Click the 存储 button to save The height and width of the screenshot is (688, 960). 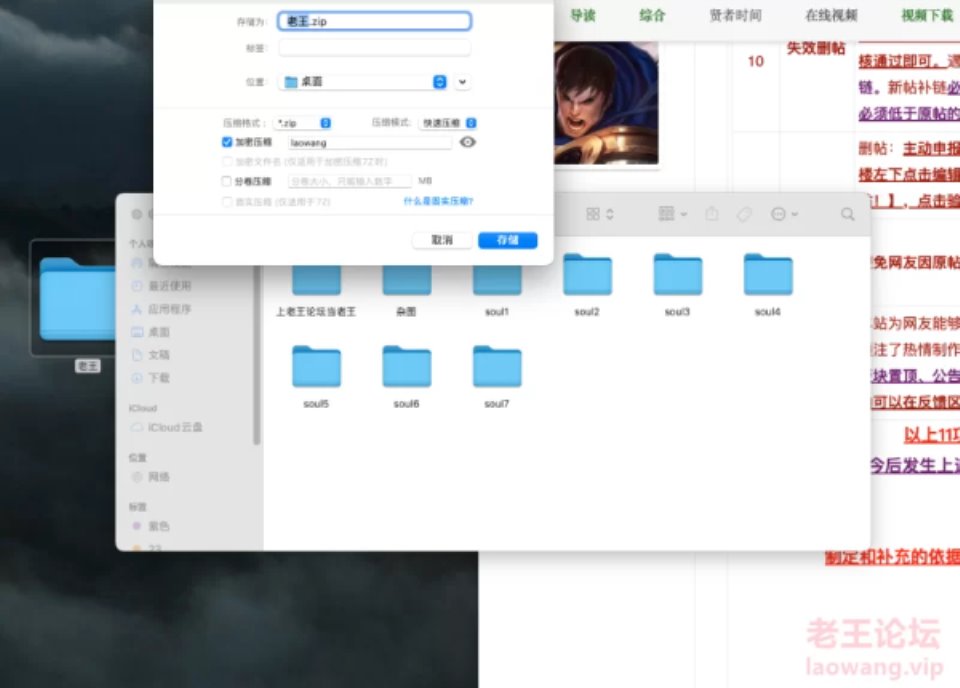(x=507, y=240)
